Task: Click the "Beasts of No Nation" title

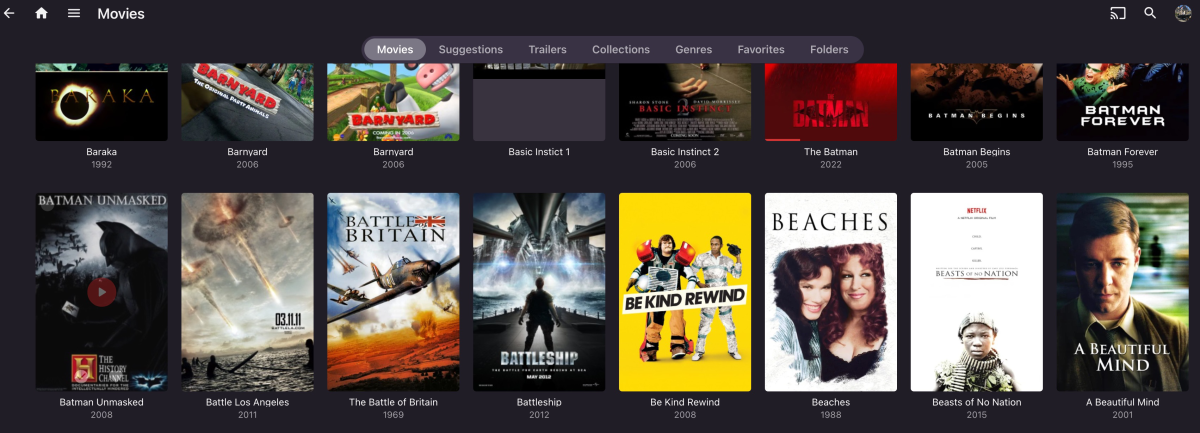Action: [x=977, y=402]
